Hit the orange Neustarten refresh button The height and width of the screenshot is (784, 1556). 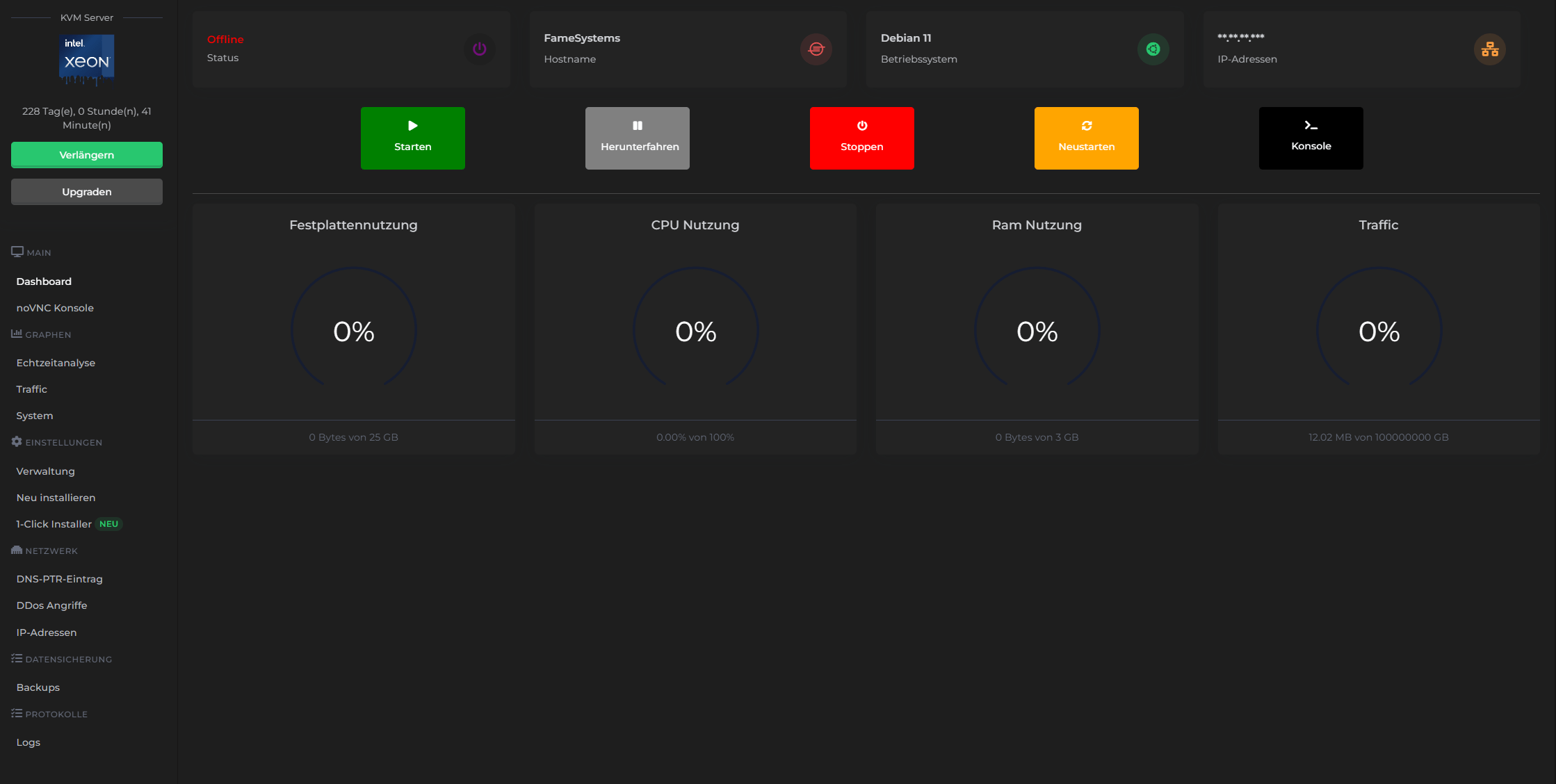click(x=1086, y=138)
